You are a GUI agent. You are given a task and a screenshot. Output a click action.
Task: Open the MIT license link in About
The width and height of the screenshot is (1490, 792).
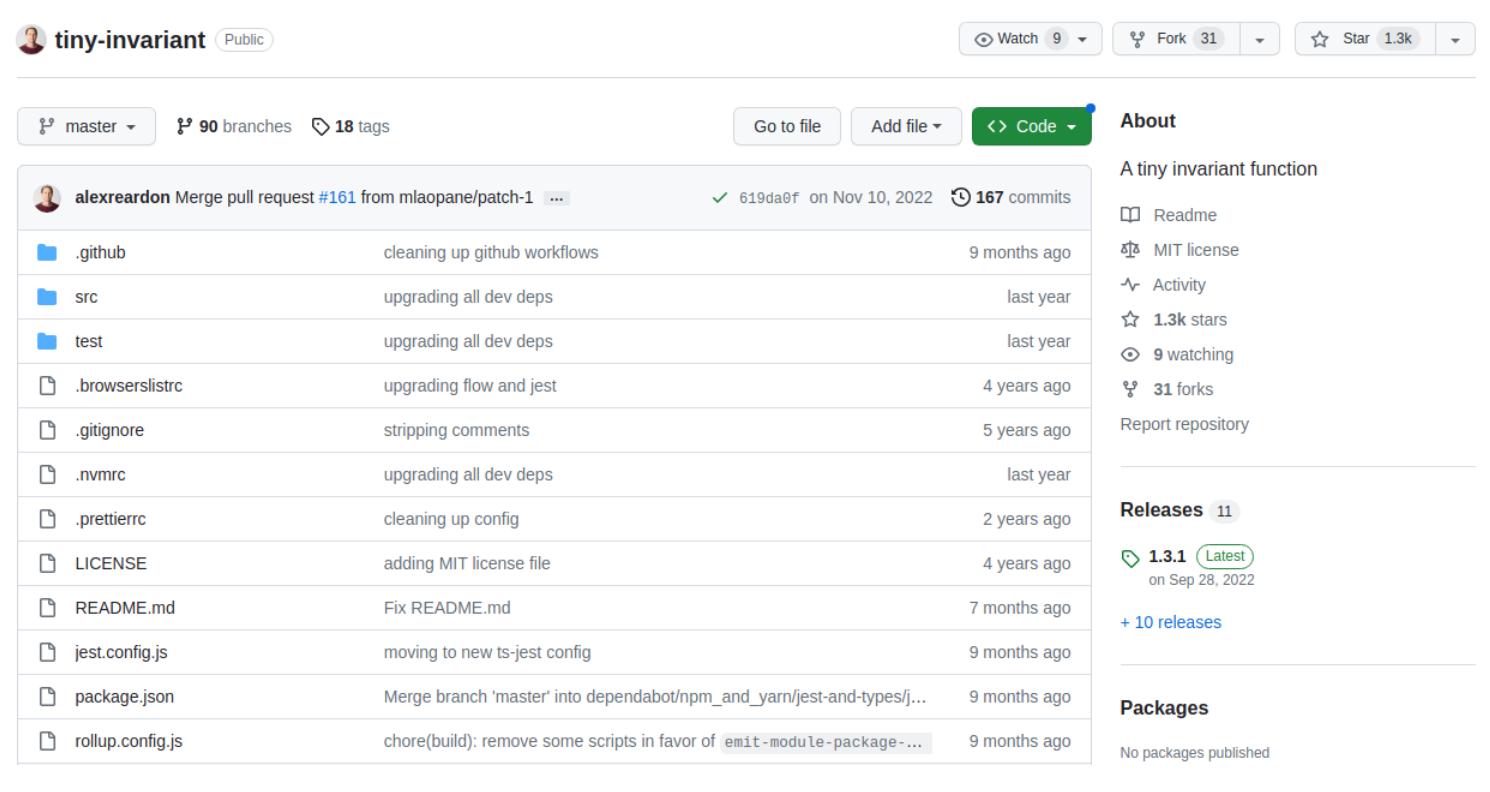(1195, 250)
